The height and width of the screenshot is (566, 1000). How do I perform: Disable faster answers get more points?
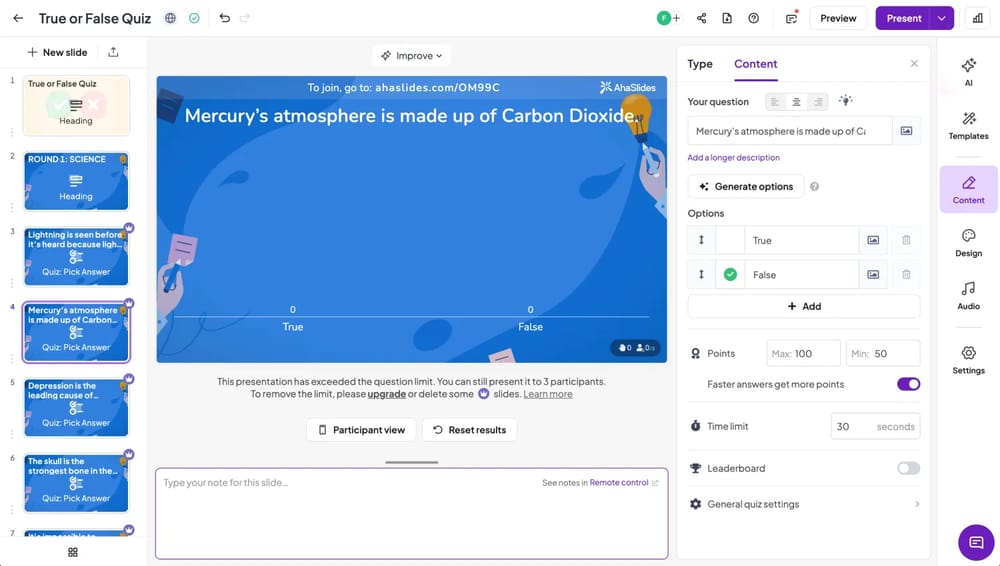(x=908, y=384)
